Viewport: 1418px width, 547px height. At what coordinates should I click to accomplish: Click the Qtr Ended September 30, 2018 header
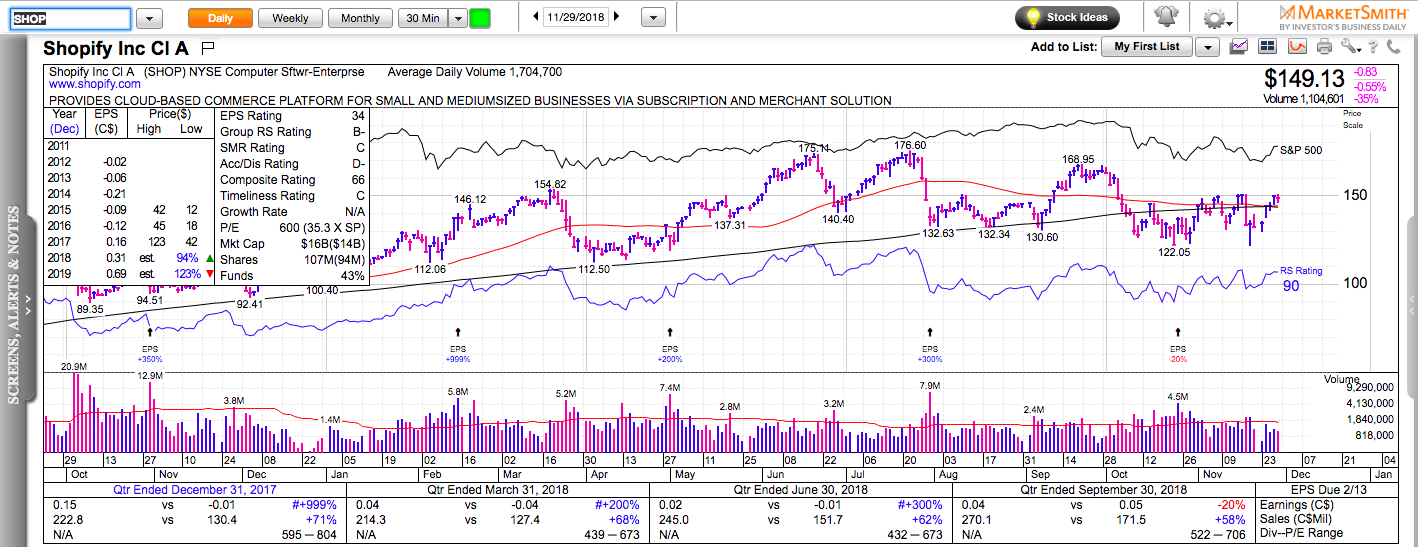coord(1104,490)
